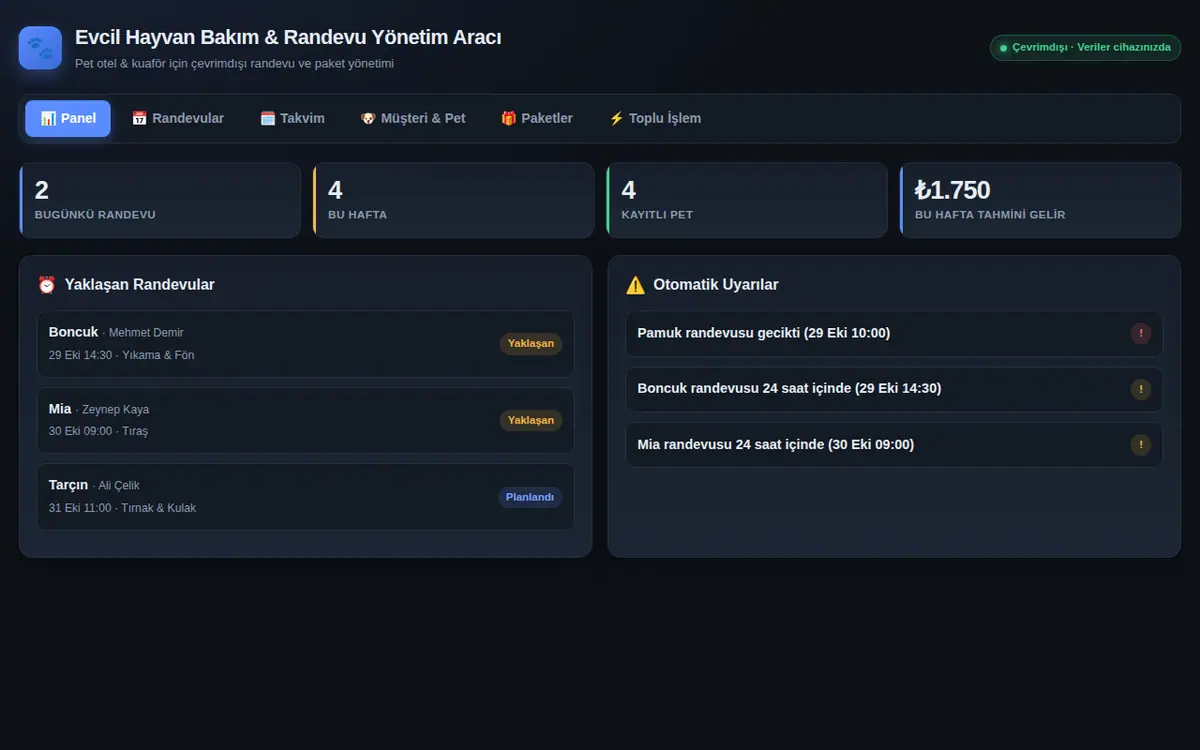Select the Toplu İşlem tab
Image resolution: width=1200 pixels, height=750 pixels.
coord(655,118)
